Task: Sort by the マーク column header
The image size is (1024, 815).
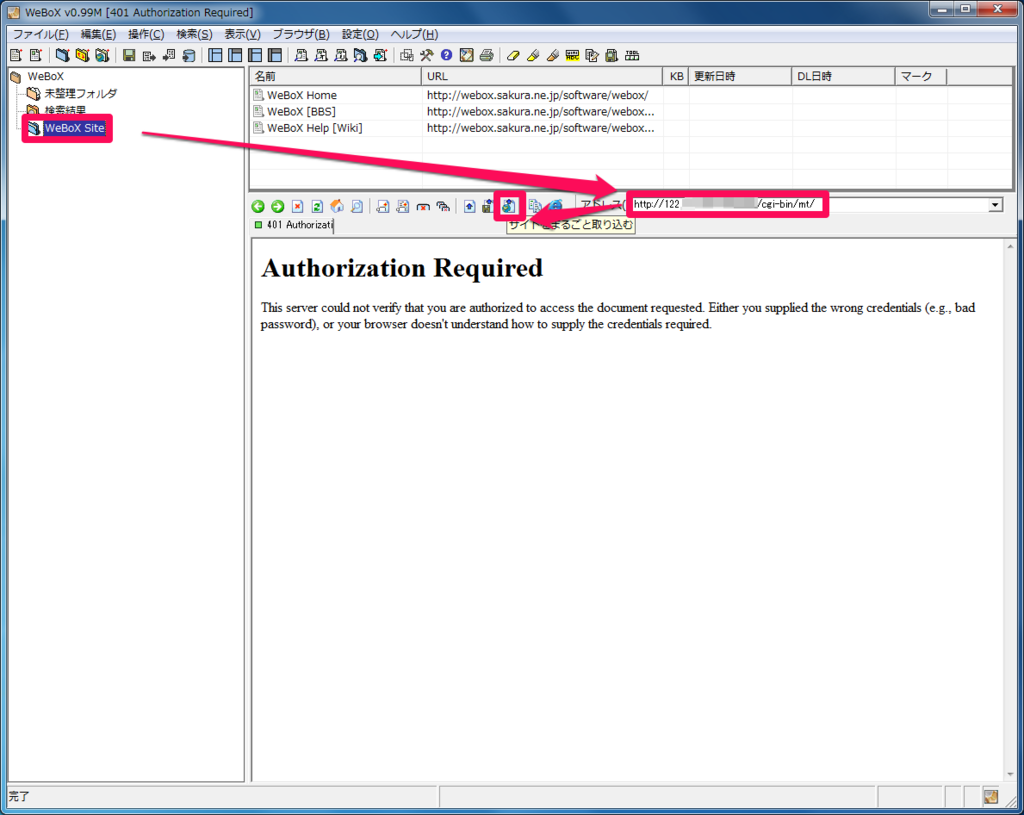Action: 921,76
